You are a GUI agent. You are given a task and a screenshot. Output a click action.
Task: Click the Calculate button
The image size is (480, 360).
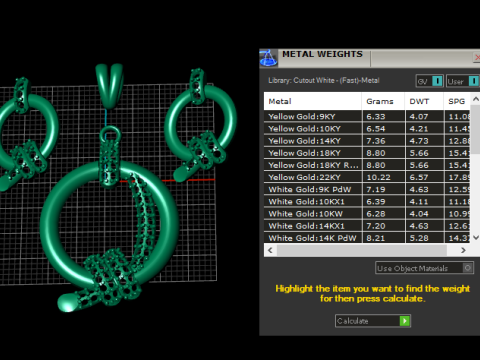tap(373, 321)
